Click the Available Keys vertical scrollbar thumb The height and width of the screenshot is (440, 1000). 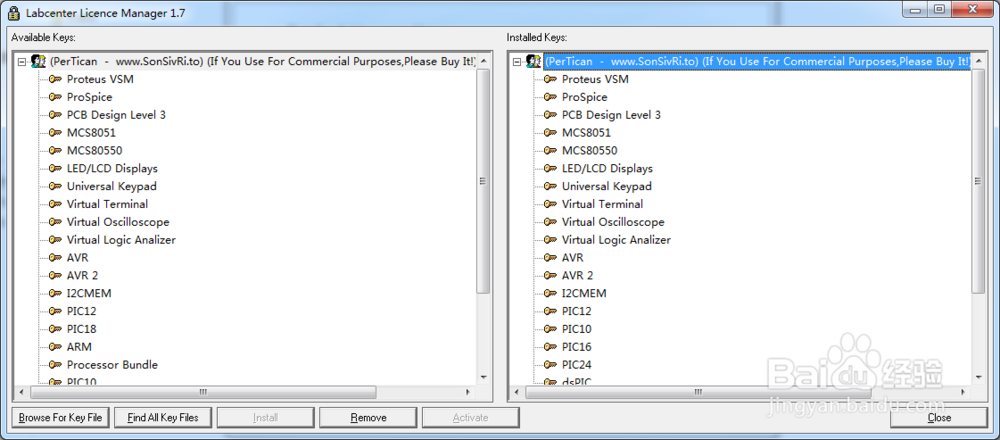483,181
